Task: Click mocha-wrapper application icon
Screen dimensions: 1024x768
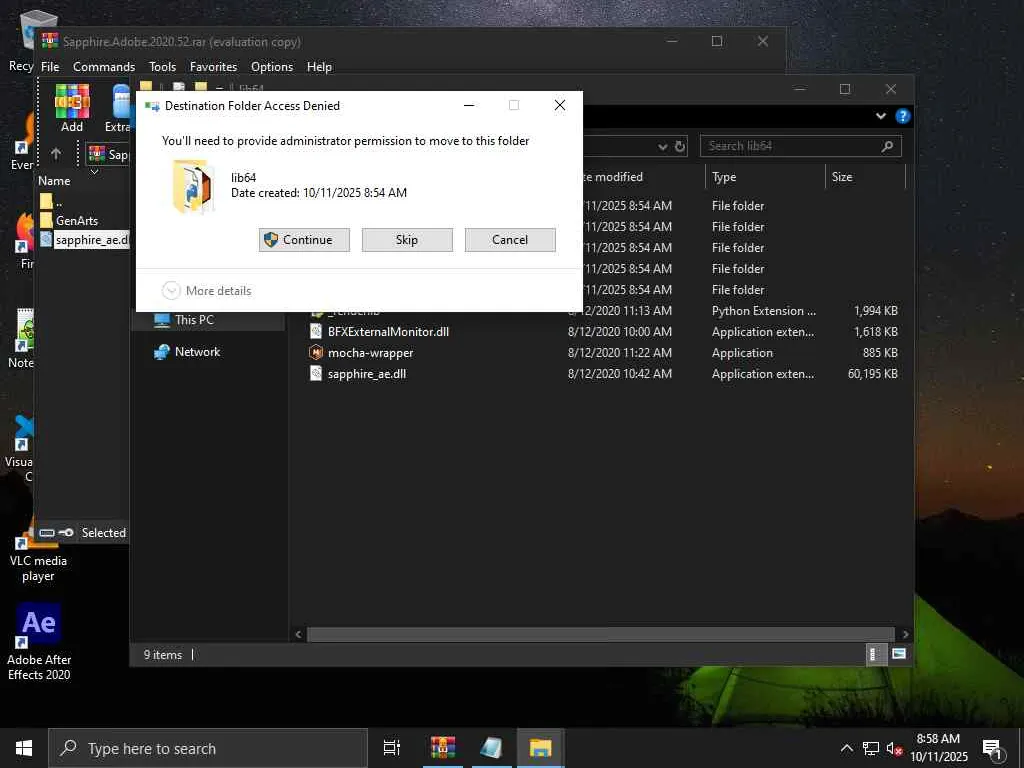Action: [x=316, y=353]
